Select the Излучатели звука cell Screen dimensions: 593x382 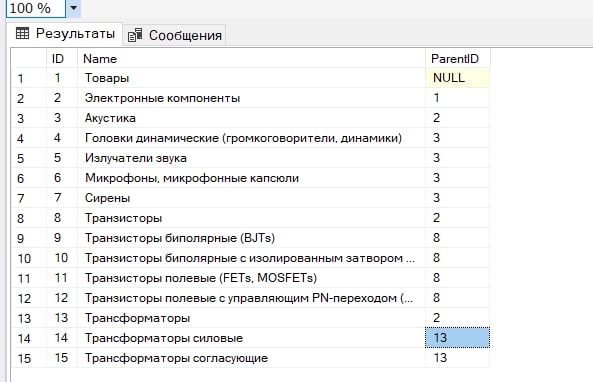pyautogui.click(x=251, y=158)
